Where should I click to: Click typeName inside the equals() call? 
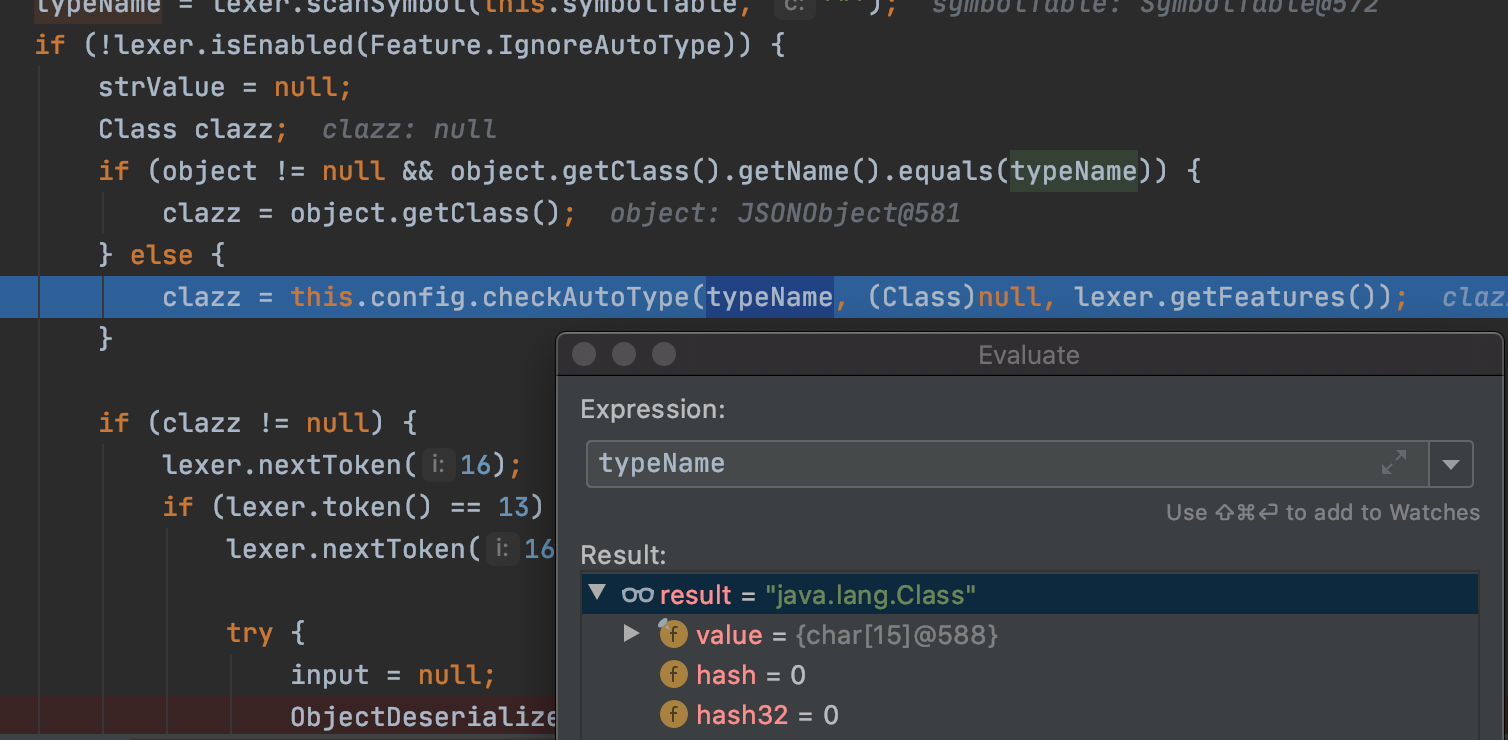[x=1073, y=171]
